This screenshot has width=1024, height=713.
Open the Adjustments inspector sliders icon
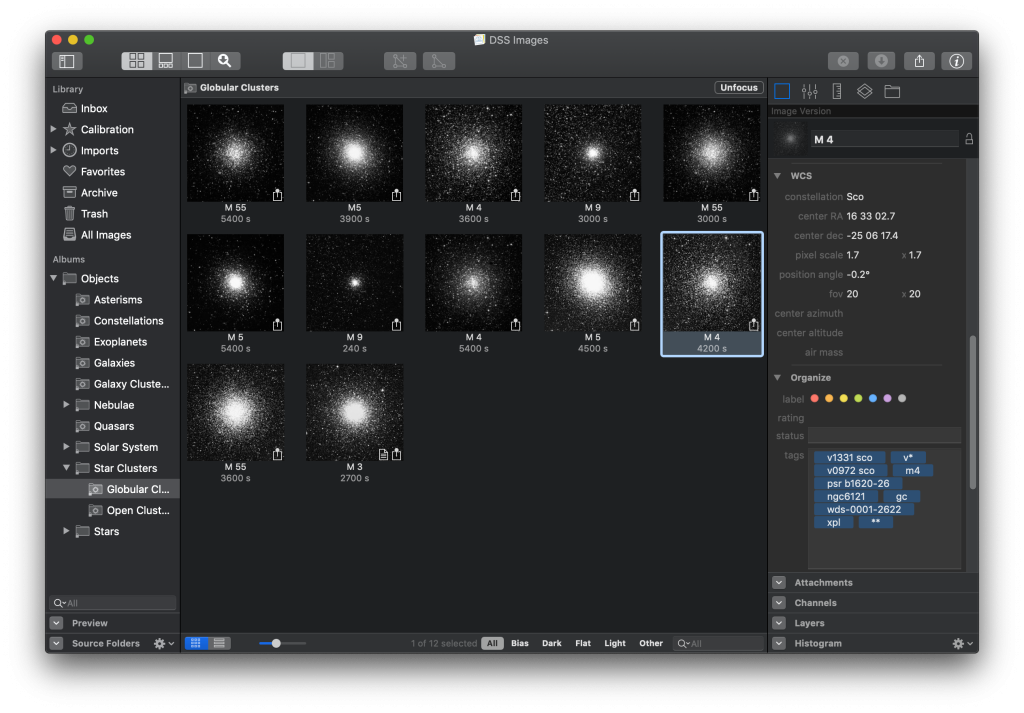pos(810,90)
